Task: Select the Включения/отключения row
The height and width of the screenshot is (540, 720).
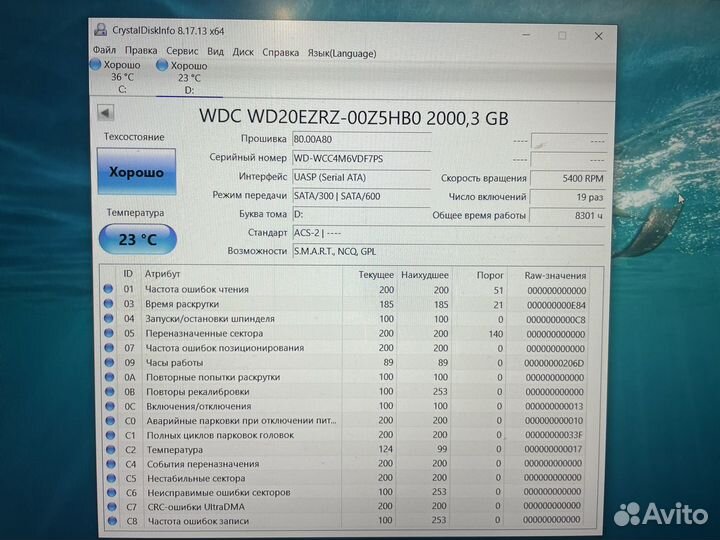Action: (345, 406)
